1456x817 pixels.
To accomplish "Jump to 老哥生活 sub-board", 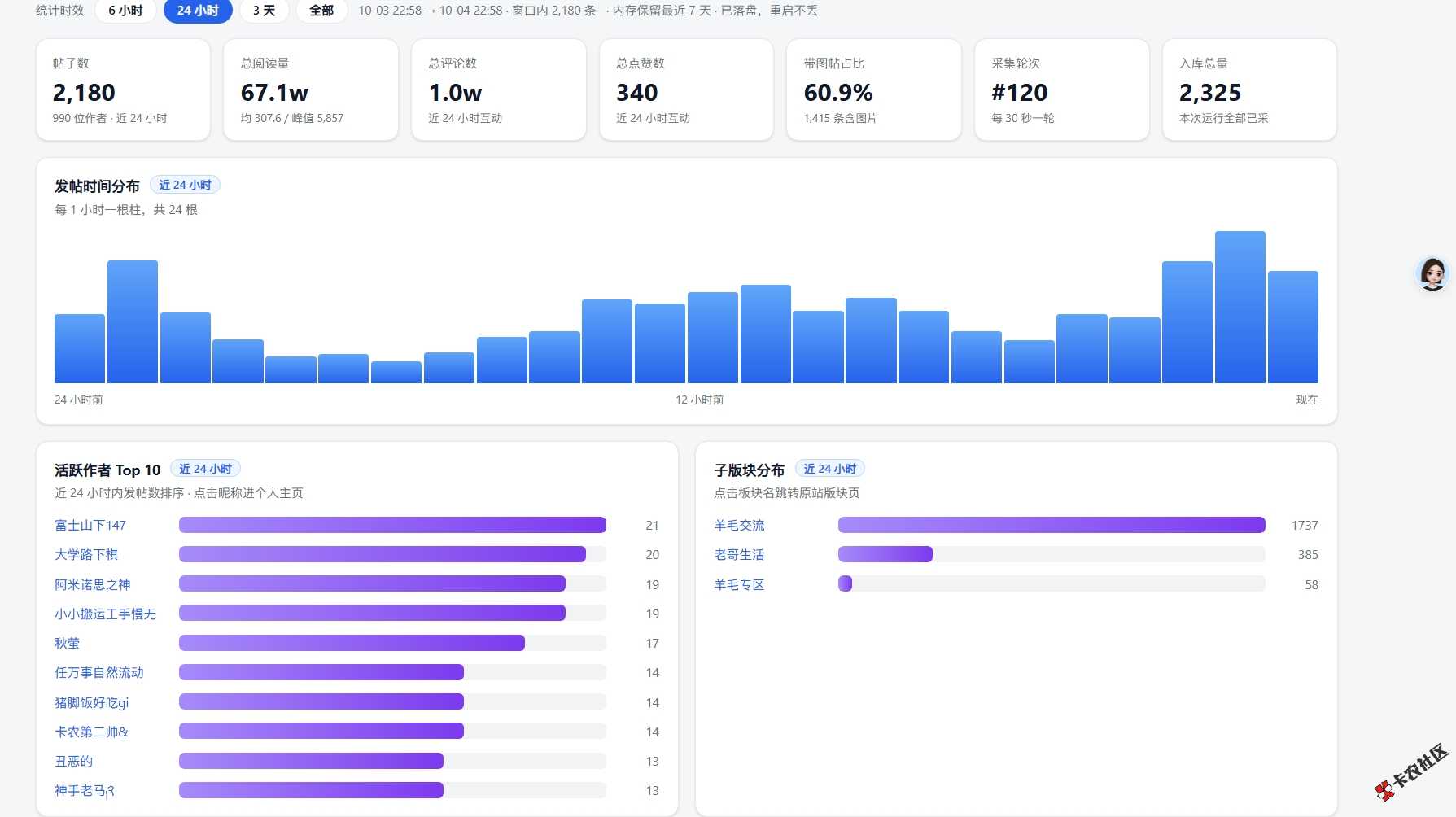I will coord(740,555).
